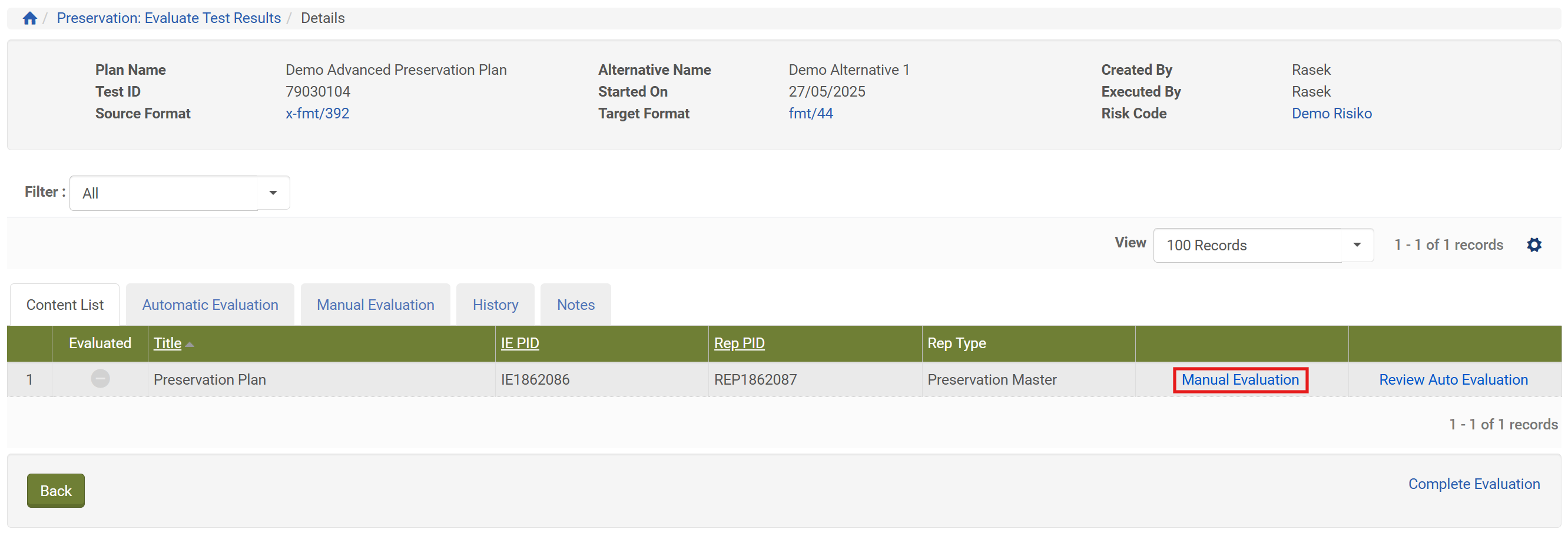This screenshot has height=539, width=1568.
Task: Open the Manual Evaluation tab
Action: tap(375, 305)
